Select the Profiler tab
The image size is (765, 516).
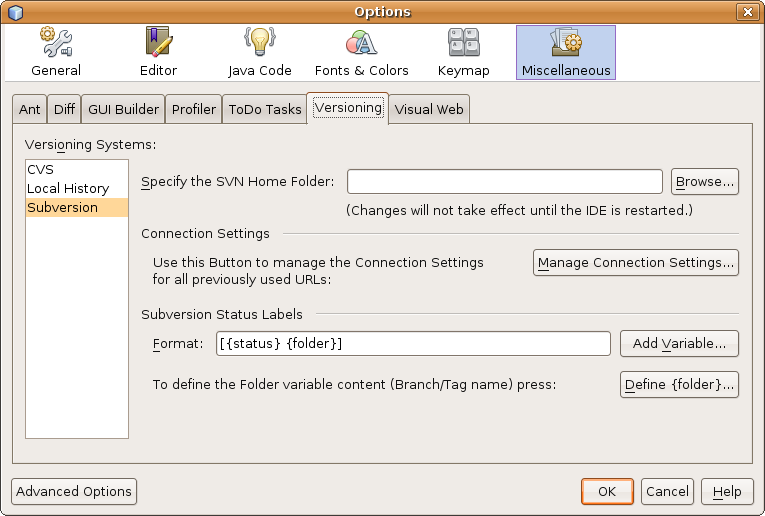[x=194, y=109]
